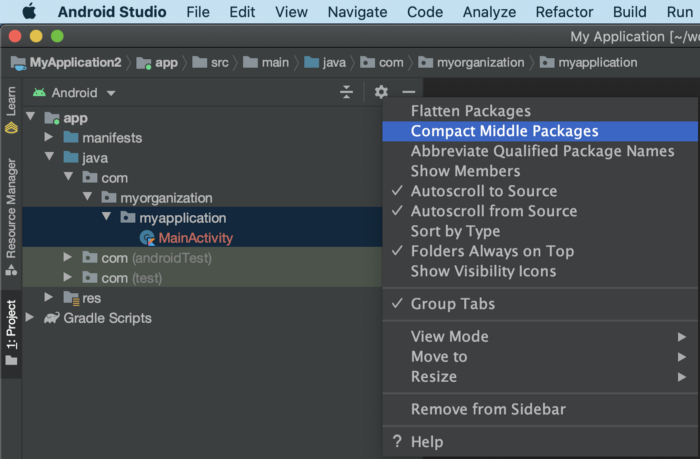
Task: Click the Android robot icon in view selector
Action: (39, 92)
